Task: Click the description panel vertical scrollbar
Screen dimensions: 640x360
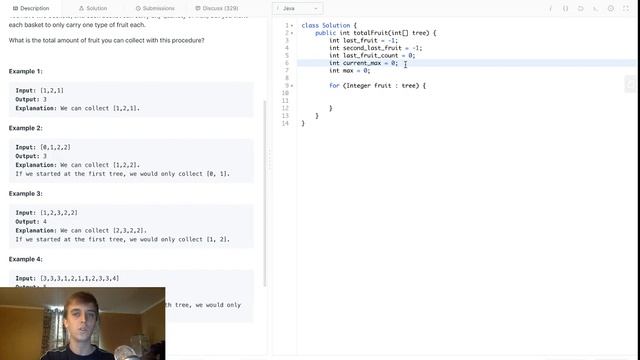Action: click(265, 193)
